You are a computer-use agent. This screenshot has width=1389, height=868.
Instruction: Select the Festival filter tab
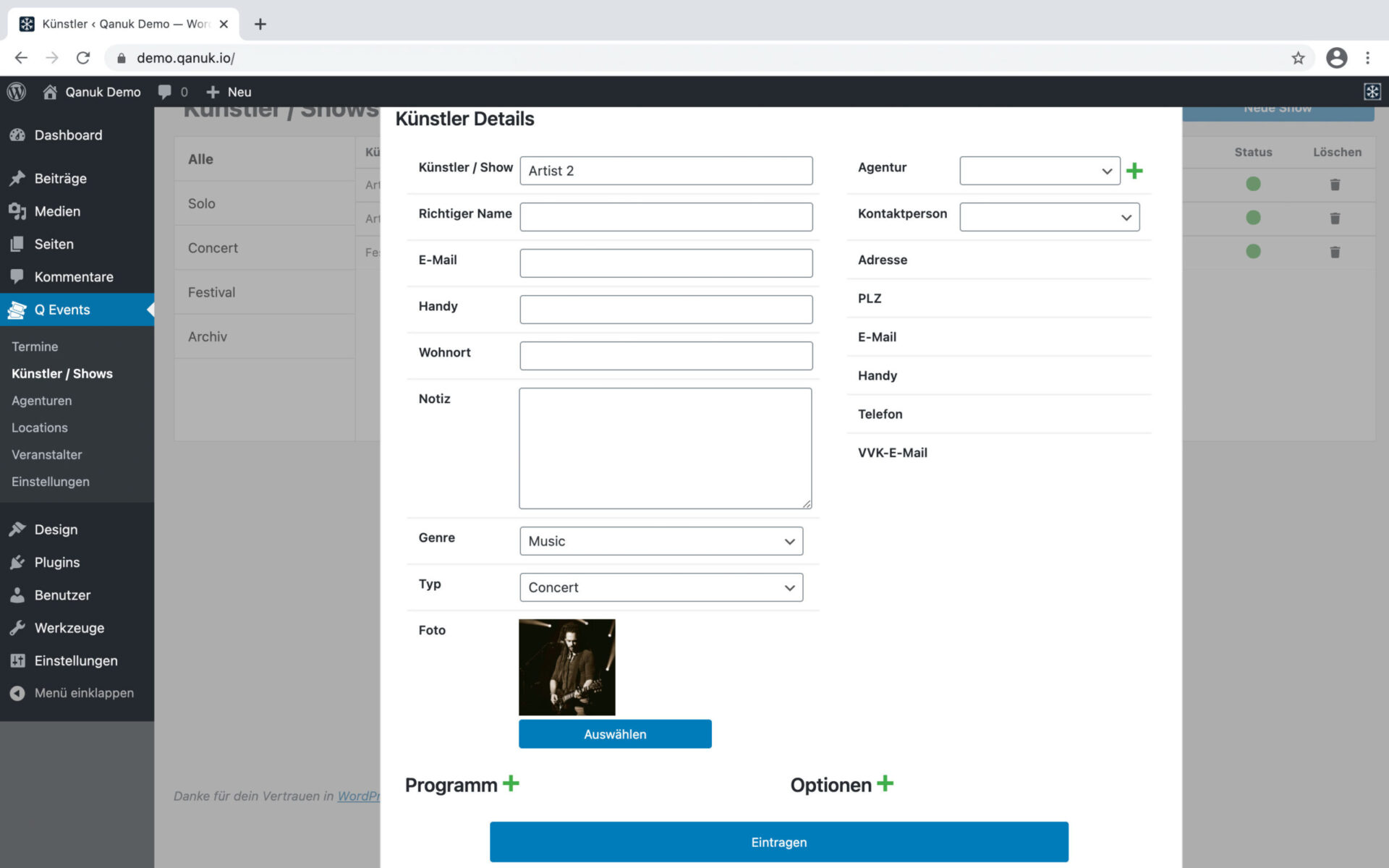265,292
